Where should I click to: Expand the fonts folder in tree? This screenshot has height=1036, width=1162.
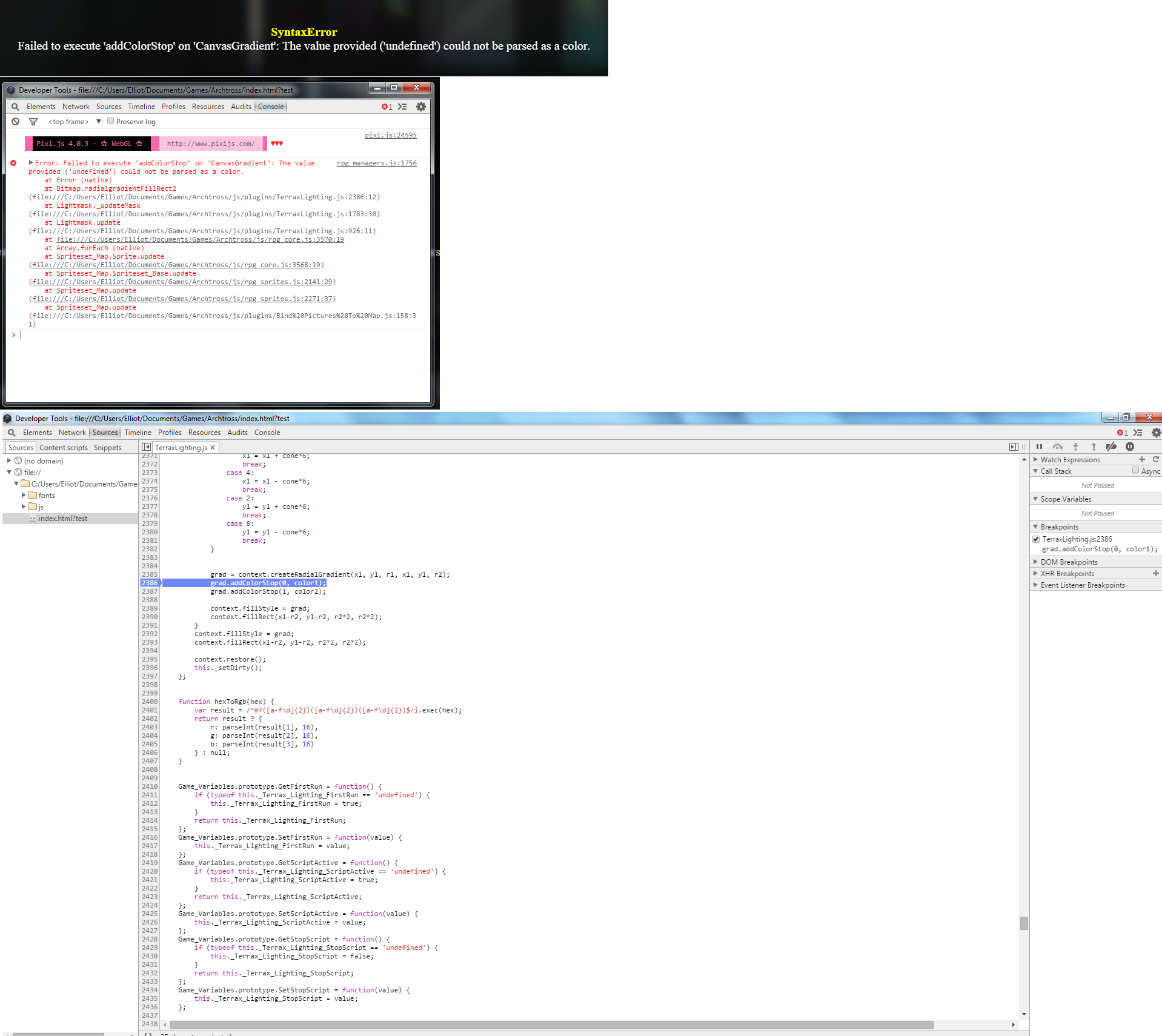(24, 495)
